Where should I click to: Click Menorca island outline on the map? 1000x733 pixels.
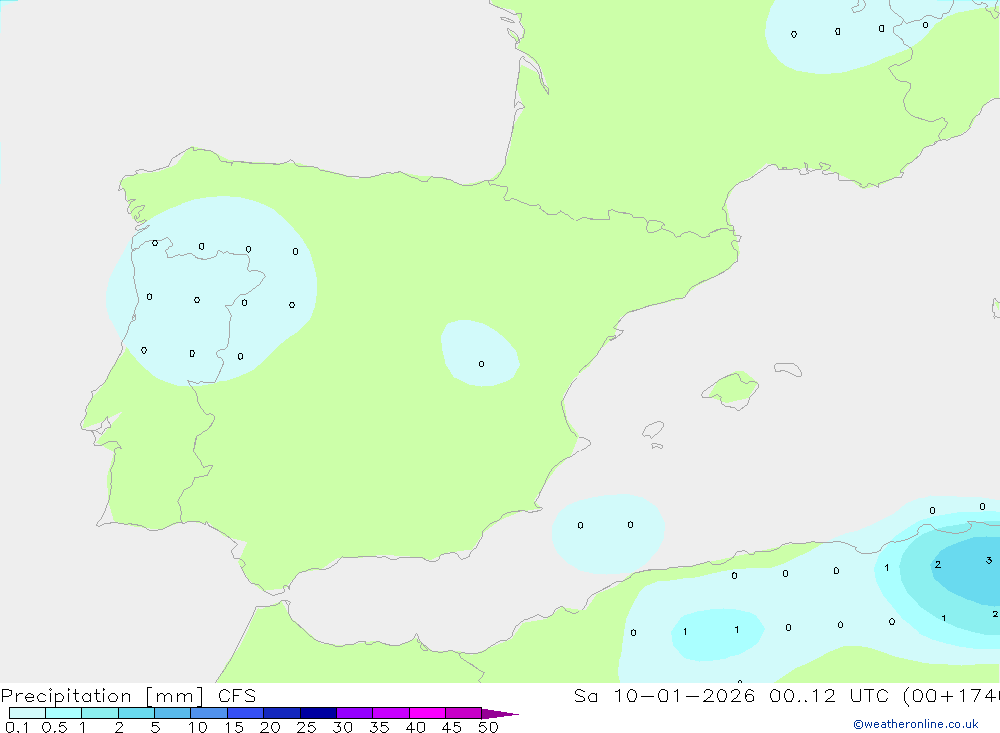tap(788, 369)
